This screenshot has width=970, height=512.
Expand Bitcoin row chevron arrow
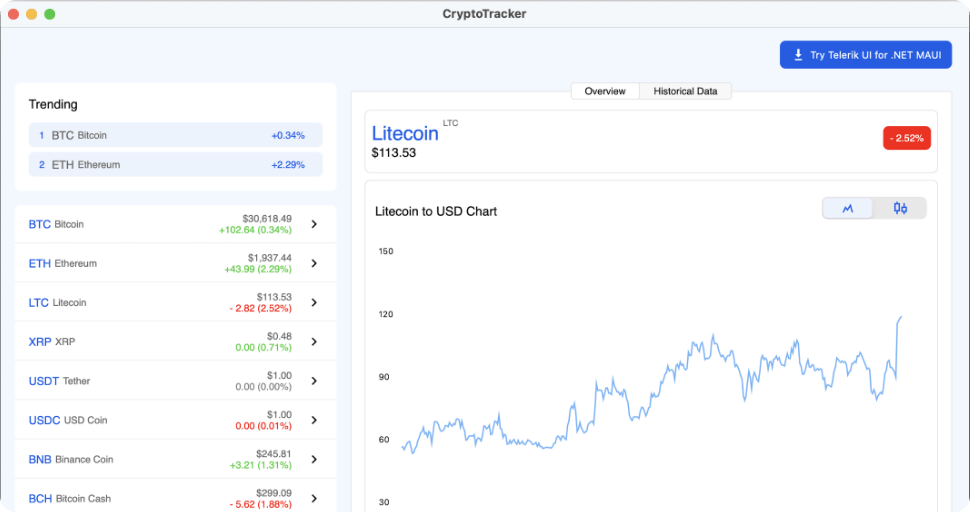click(314, 224)
